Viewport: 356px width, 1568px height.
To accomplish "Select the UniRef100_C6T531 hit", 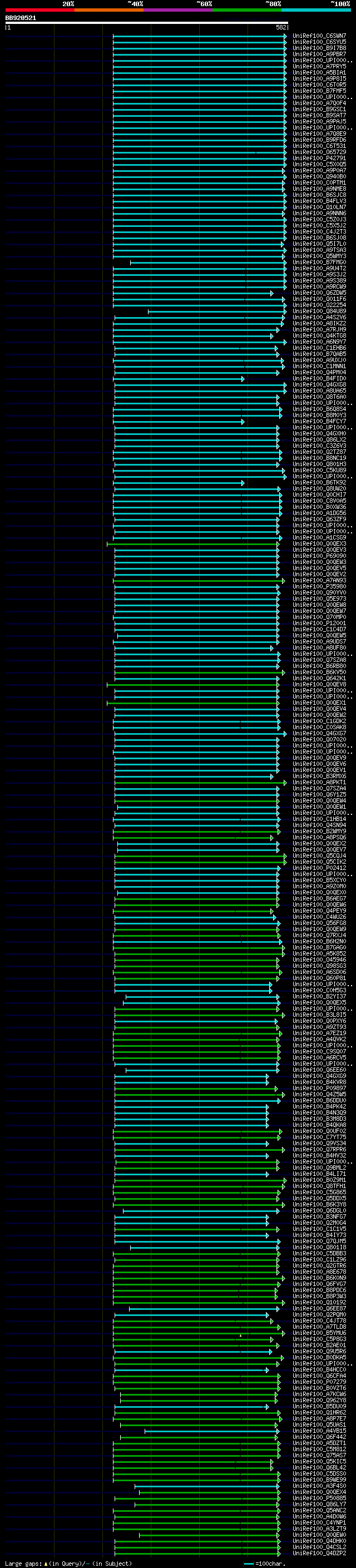I will pyautogui.click(x=319, y=146).
